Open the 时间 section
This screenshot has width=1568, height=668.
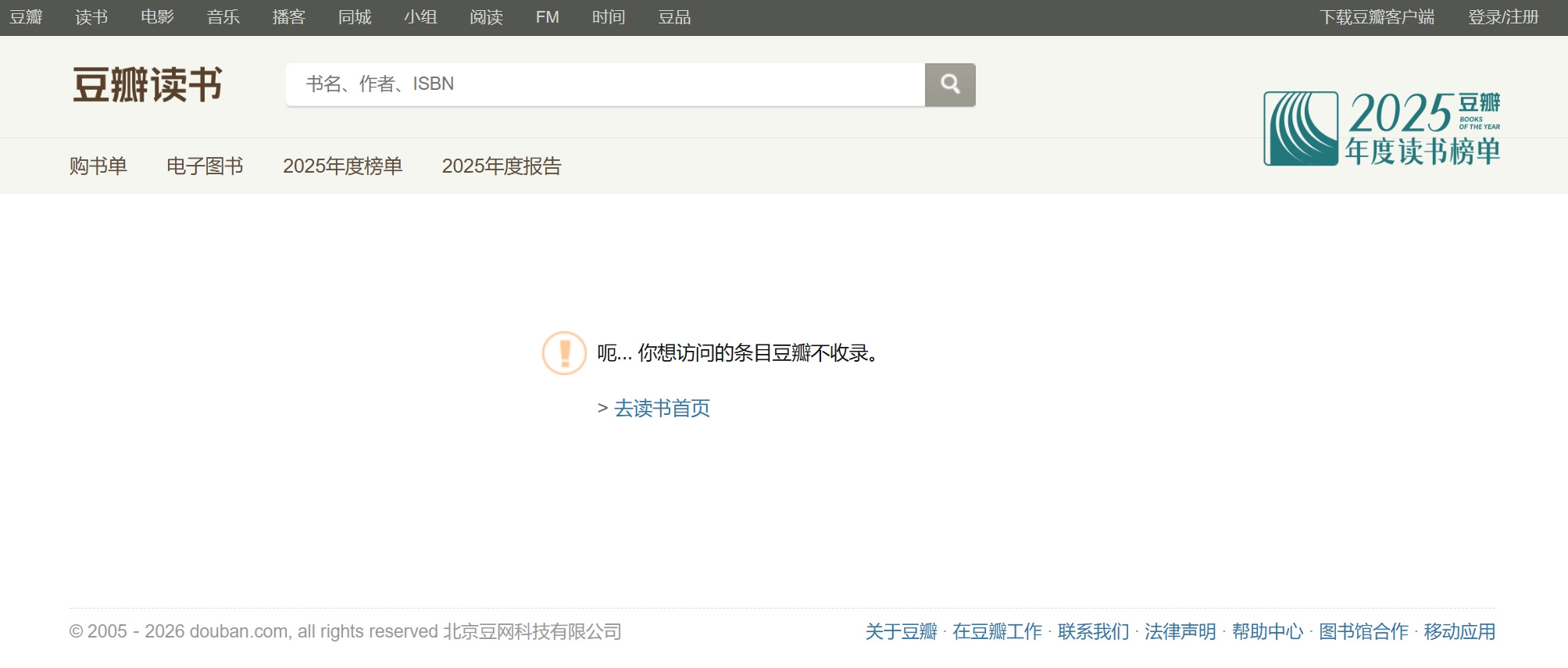(x=609, y=17)
